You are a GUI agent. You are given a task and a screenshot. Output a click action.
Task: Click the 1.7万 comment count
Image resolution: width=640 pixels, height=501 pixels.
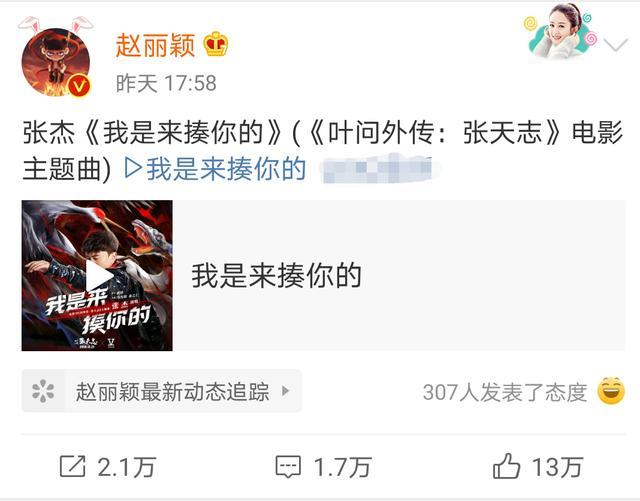pyautogui.click(x=342, y=467)
